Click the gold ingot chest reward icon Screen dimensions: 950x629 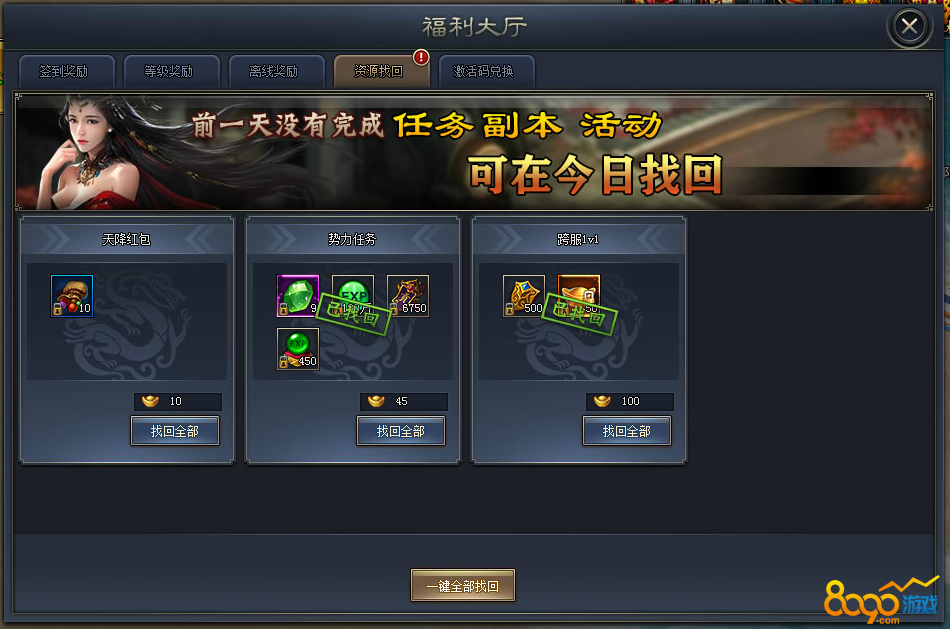pyautogui.click(x=579, y=296)
